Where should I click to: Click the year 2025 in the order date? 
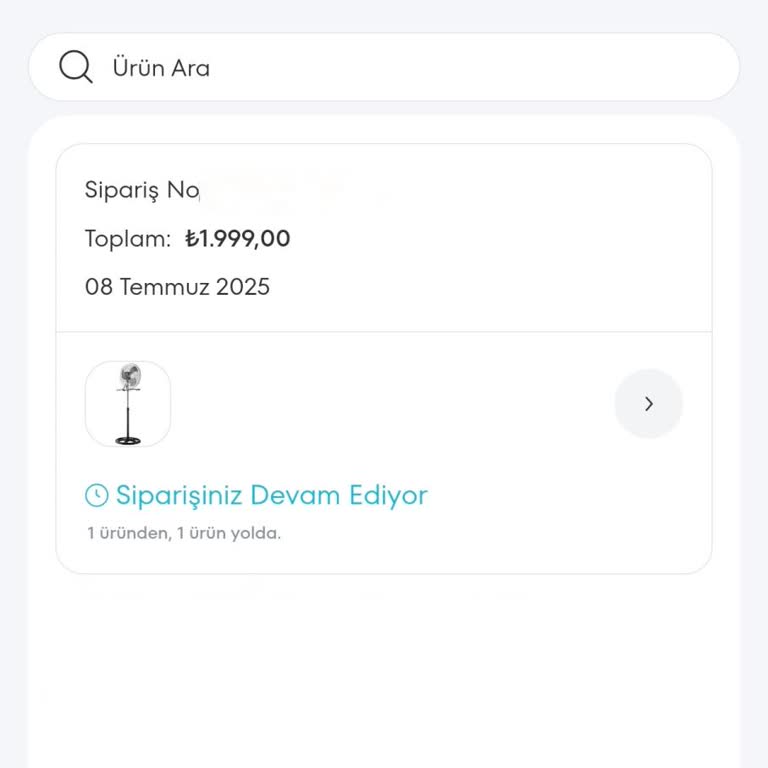(x=243, y=287)
